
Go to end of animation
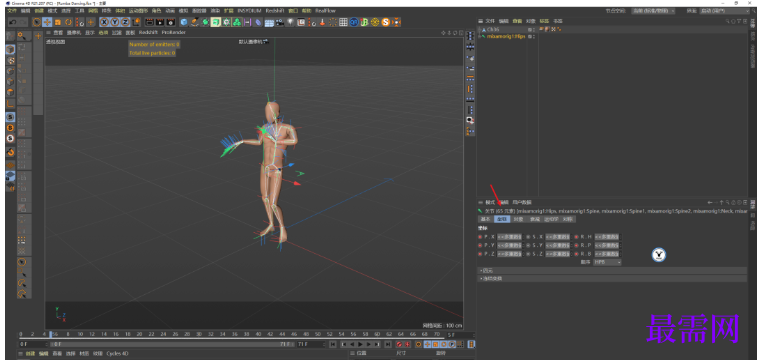click(388, 344)
